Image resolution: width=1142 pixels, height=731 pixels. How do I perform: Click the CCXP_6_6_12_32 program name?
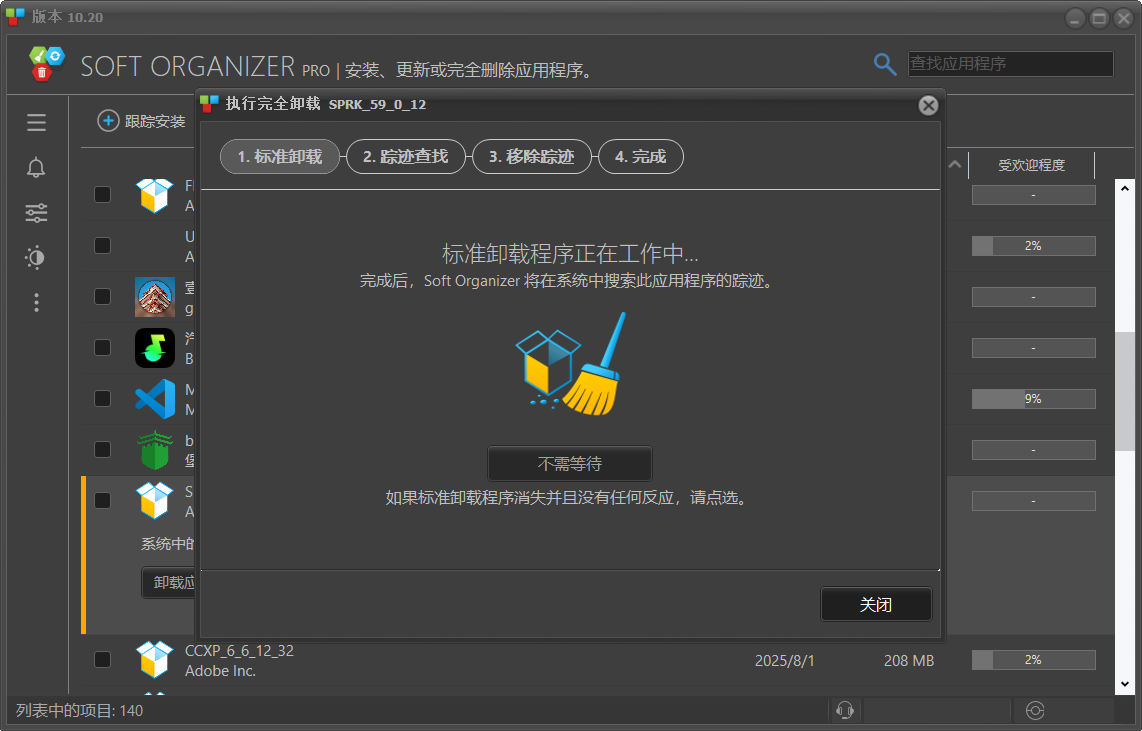pos(239,651)
